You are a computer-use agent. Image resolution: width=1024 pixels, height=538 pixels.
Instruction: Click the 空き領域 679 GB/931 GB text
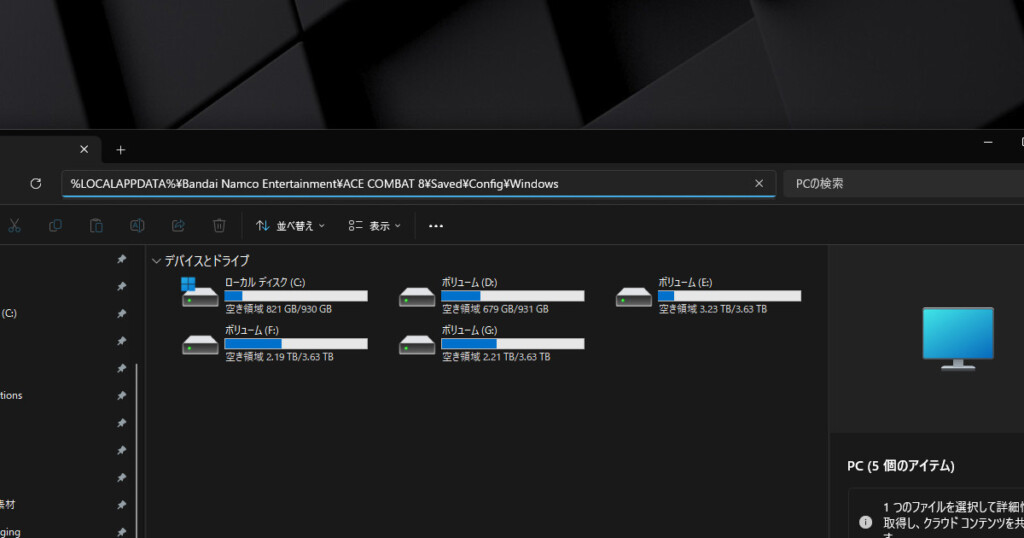point(495,309)
